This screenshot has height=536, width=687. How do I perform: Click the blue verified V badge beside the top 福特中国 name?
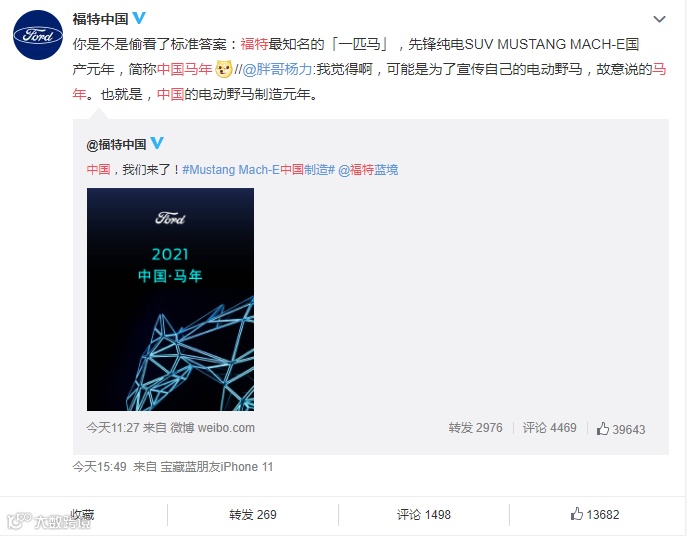(139, 18)
